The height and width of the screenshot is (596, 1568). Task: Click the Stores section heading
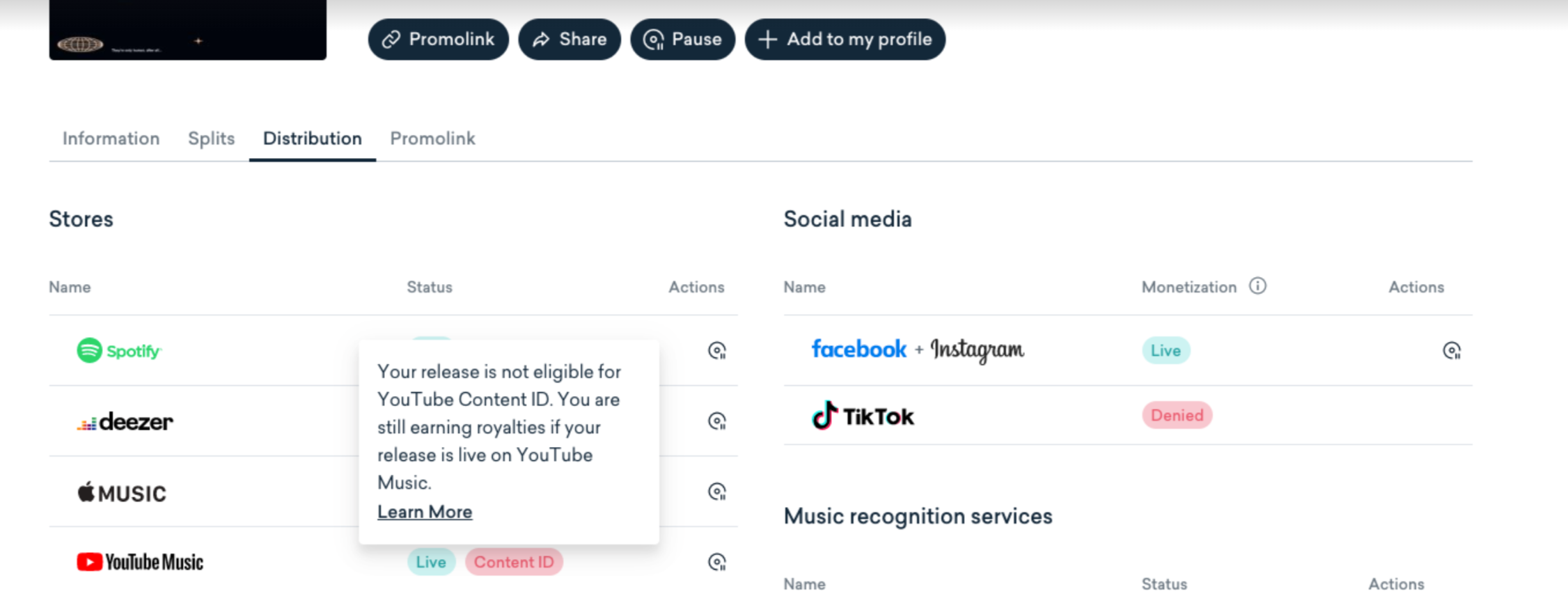pyautogui.click(x=81, y=219)
